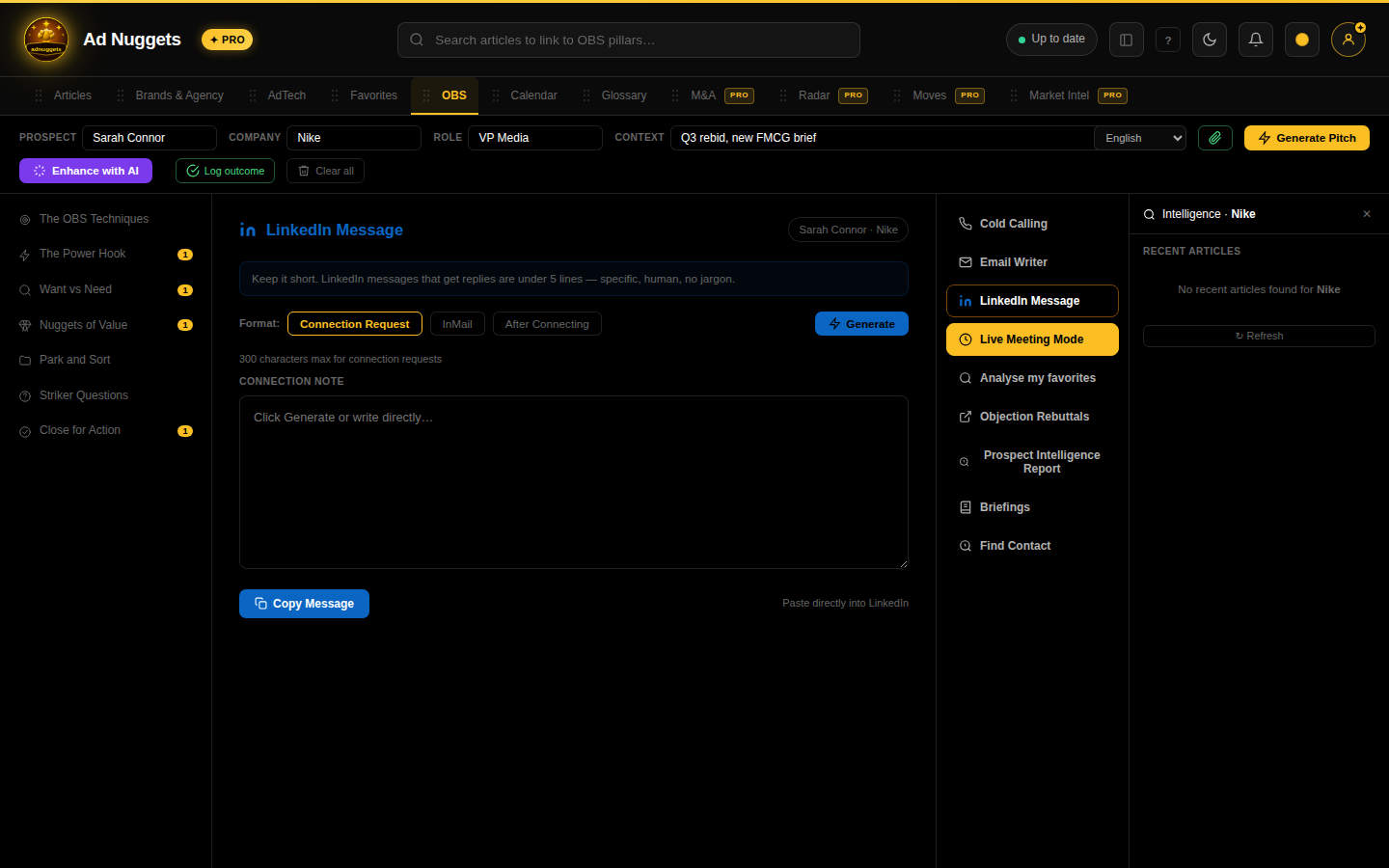Focus the article search field

tap(629, 40)
